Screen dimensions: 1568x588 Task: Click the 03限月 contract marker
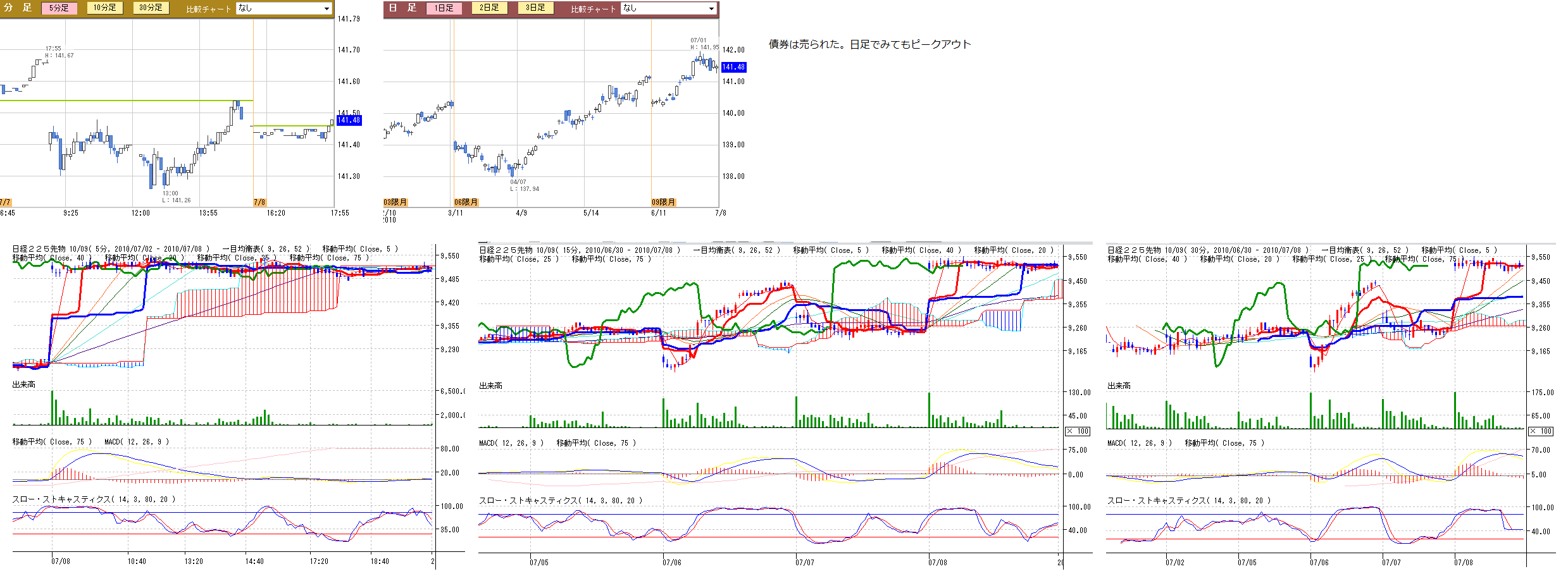coord(395,202)
